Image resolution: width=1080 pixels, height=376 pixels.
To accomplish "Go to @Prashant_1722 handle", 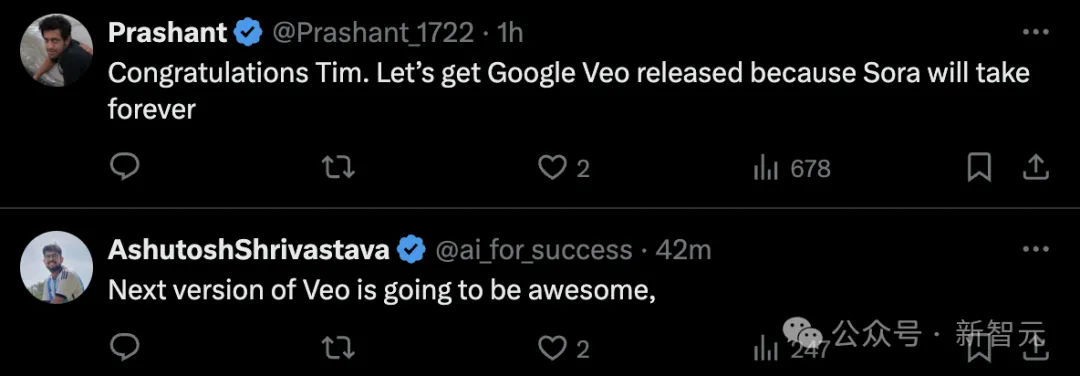I will click(374, 32).
